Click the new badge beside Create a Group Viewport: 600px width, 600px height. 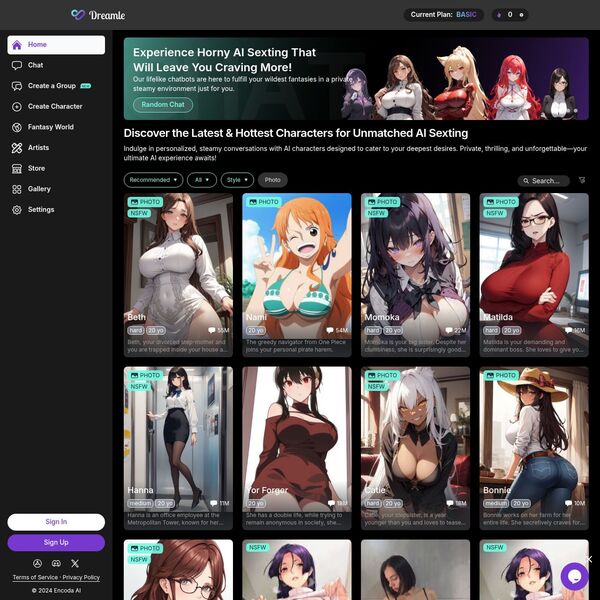point(86,86)
